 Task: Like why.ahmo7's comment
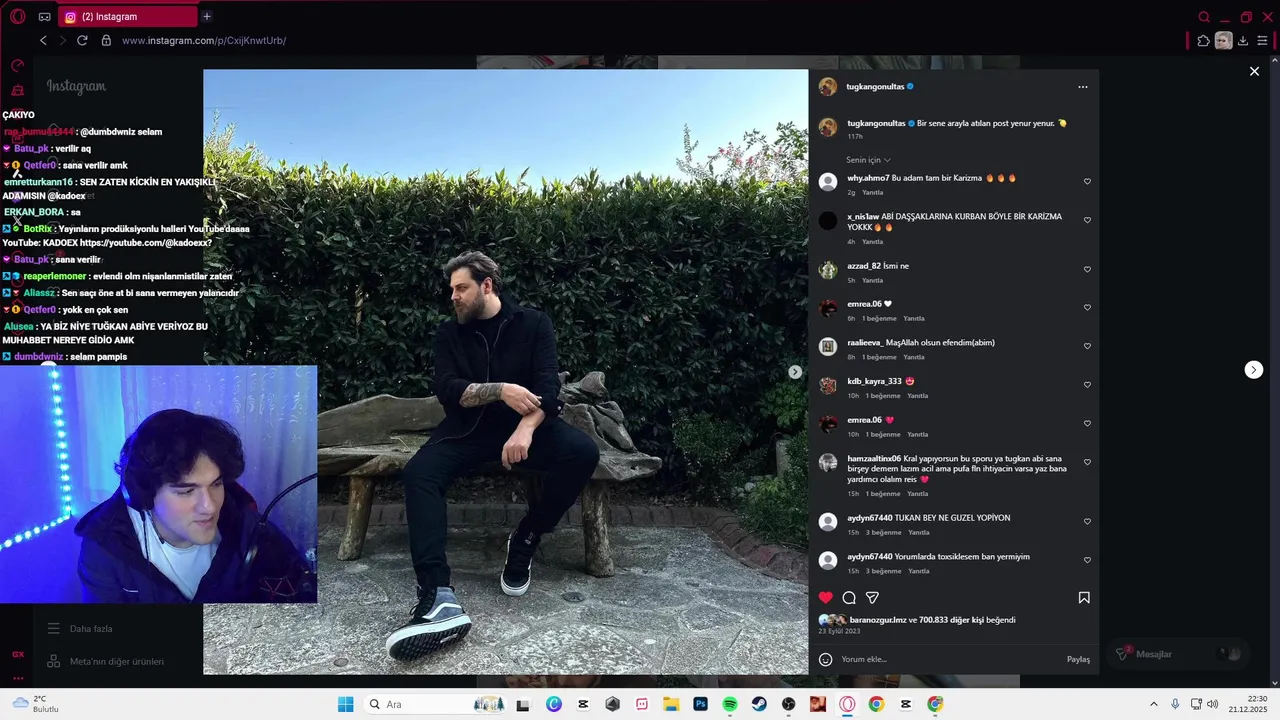click(x=1087, y=182)
